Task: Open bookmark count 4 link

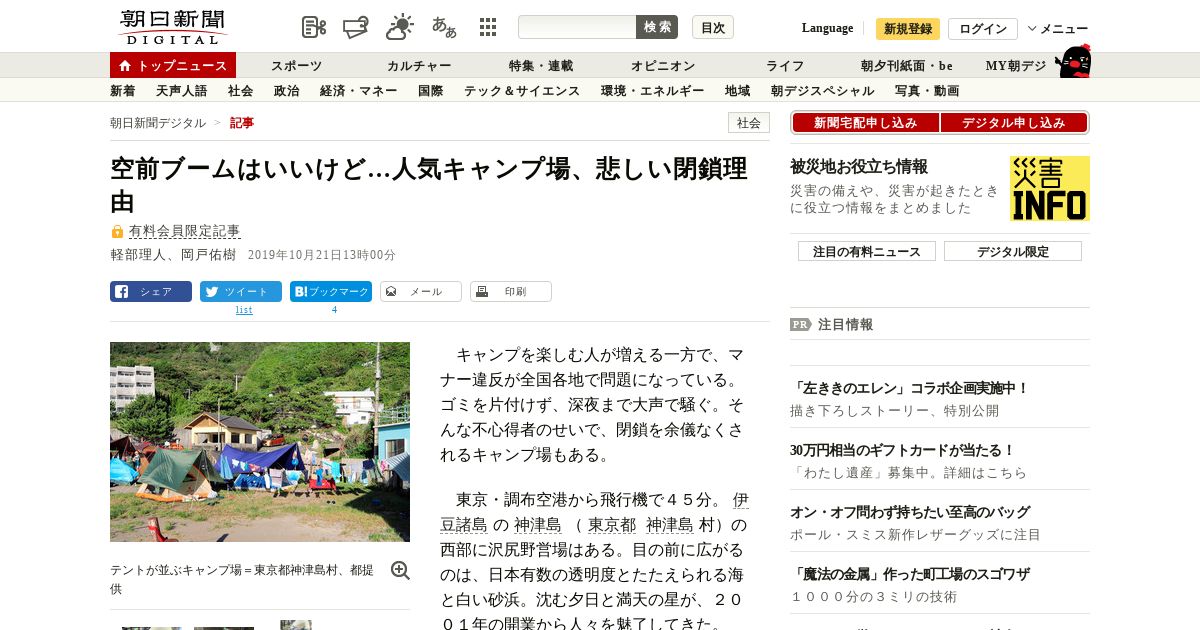Action: click(334, 310)
